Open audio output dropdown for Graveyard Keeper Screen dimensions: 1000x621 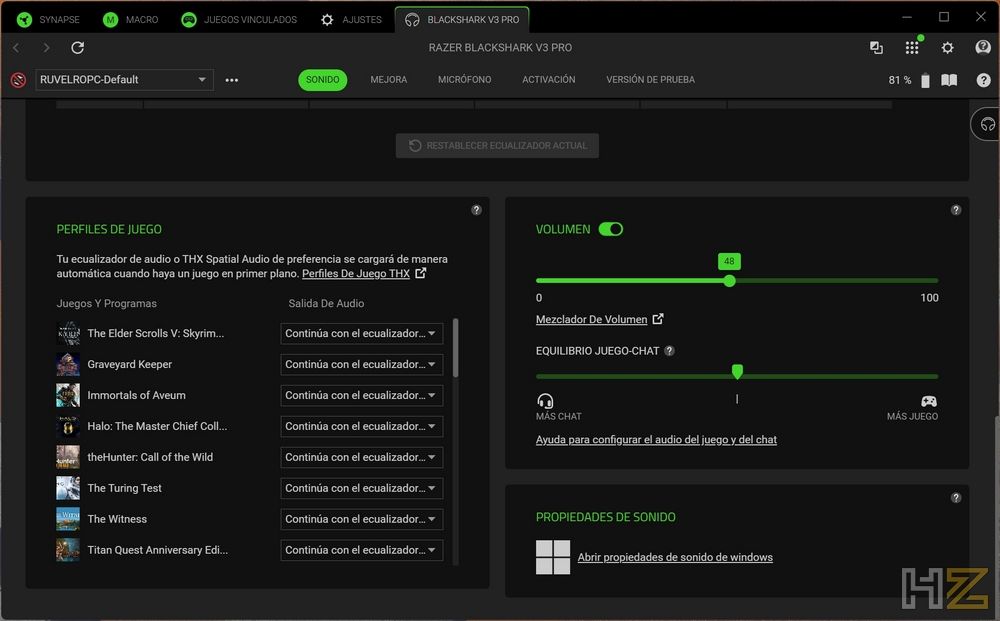pos(362,365)
